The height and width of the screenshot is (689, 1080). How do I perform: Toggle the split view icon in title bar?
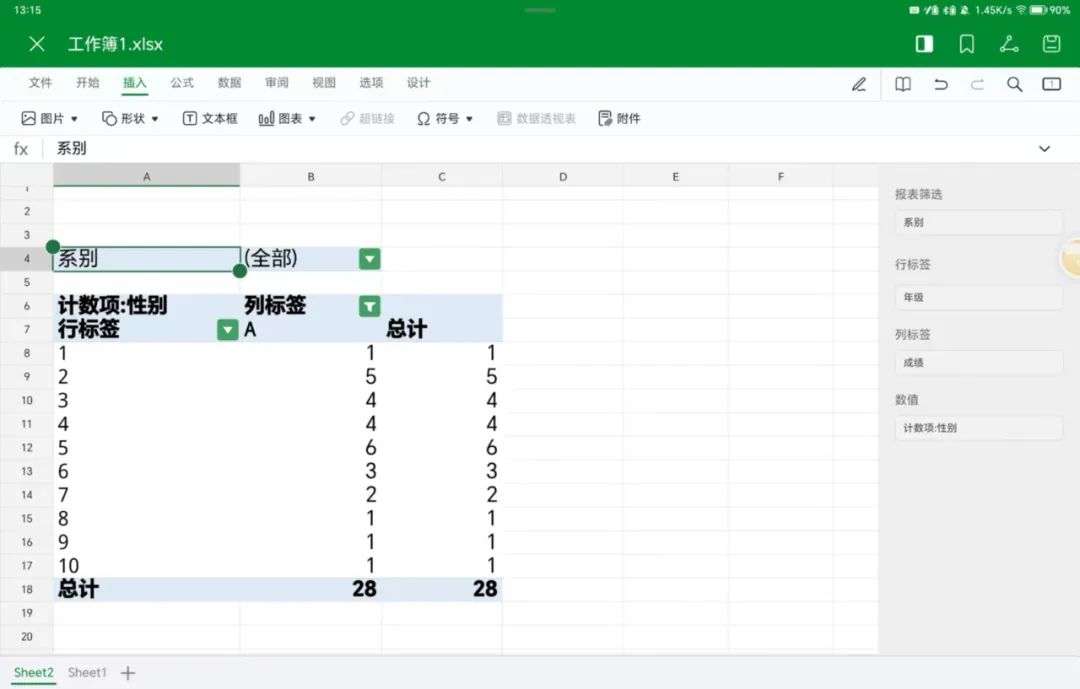(923, 44)
